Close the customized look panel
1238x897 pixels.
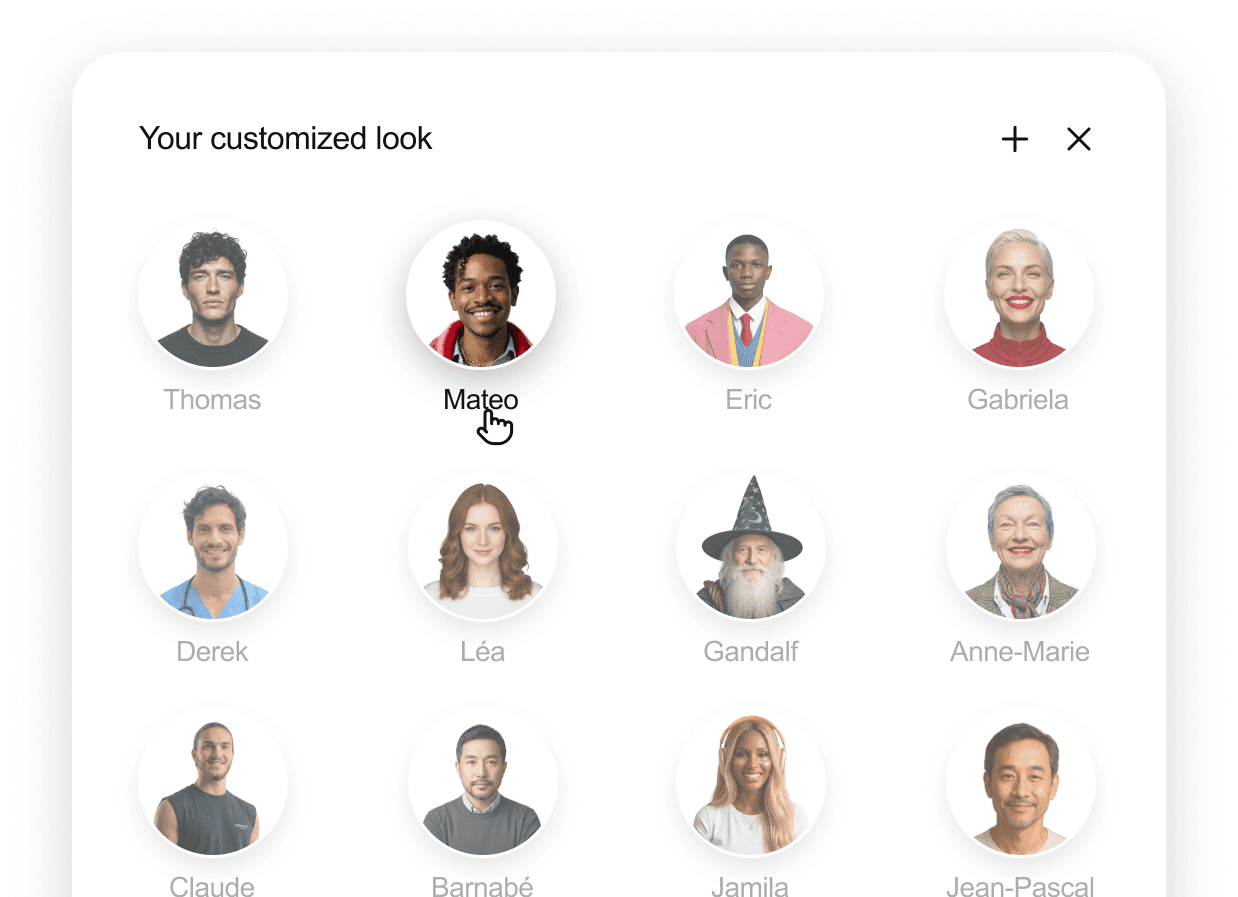1079,139
